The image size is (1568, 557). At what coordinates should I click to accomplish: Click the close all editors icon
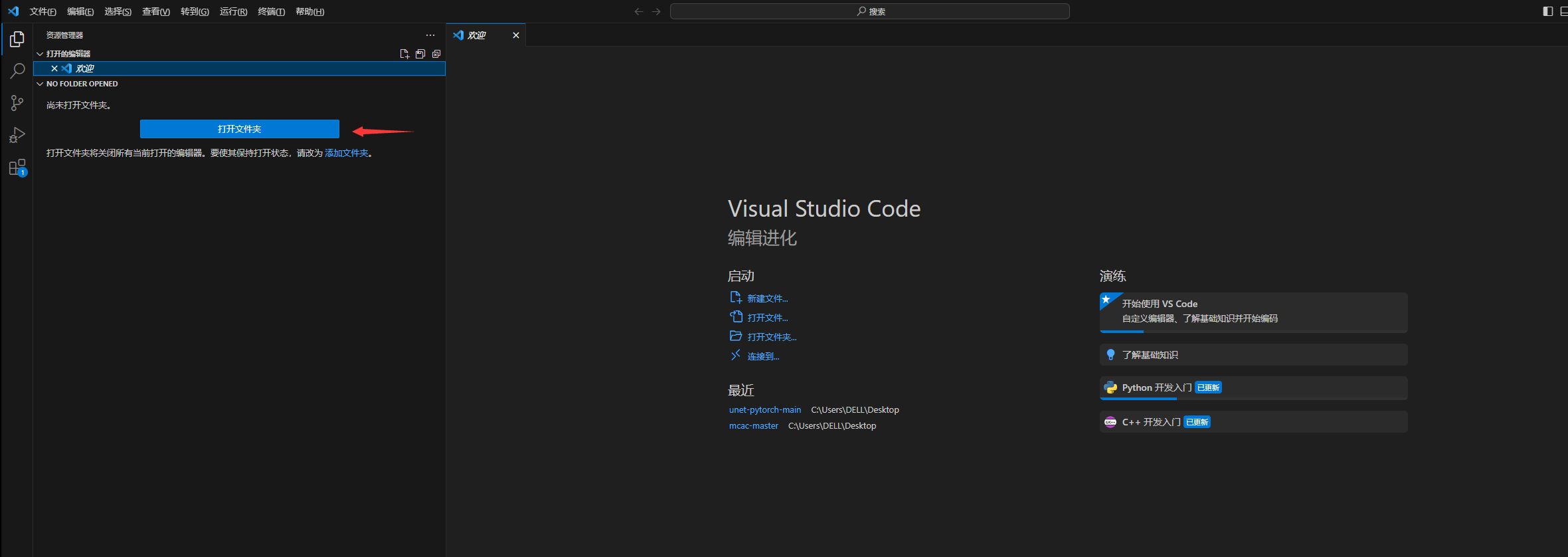[x=436, y=54]
